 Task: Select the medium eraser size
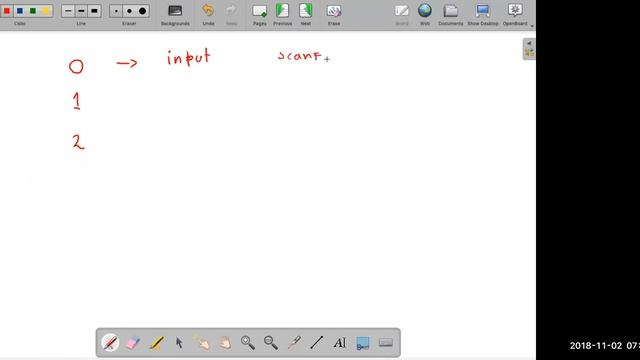[129, 11]
